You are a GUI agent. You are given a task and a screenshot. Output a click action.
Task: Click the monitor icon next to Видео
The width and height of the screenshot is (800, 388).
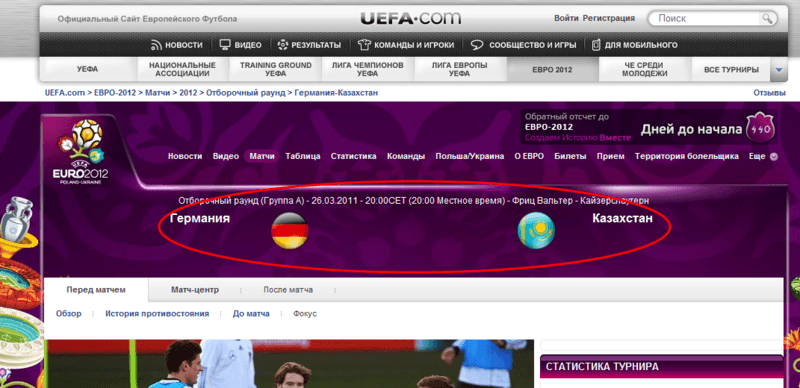pyautogui.click(x=225, y=44)
